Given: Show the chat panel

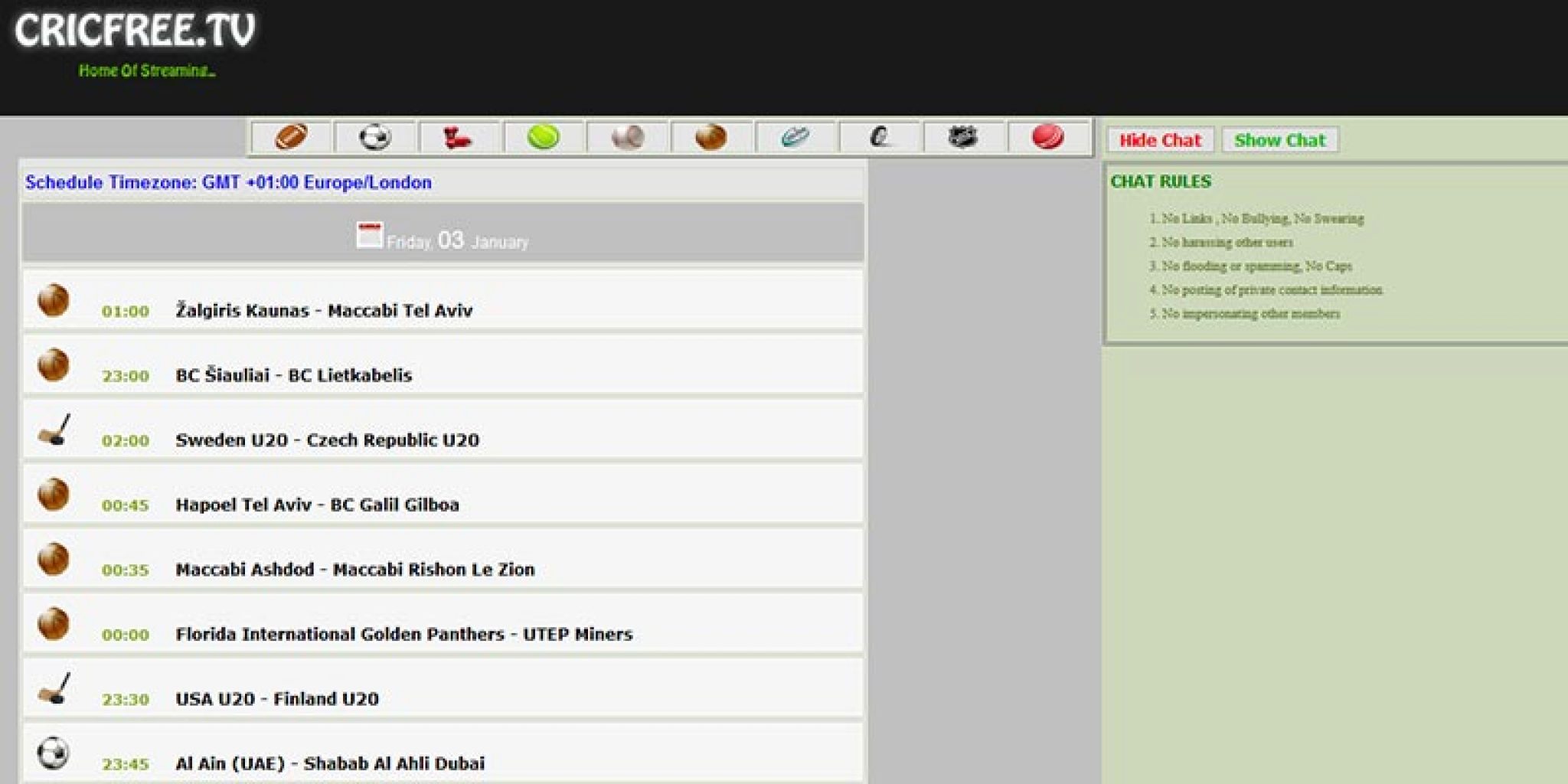Looking at the screenshot, I should click(x=1279, y=140).
